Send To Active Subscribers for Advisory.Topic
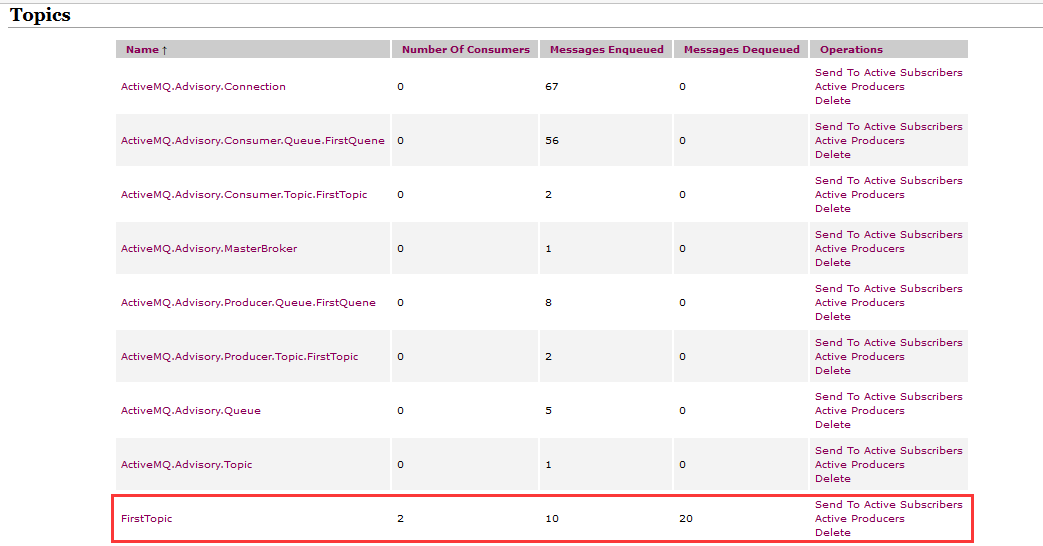This screenshot has height=546, width=1043. click(x=889, y=450)
